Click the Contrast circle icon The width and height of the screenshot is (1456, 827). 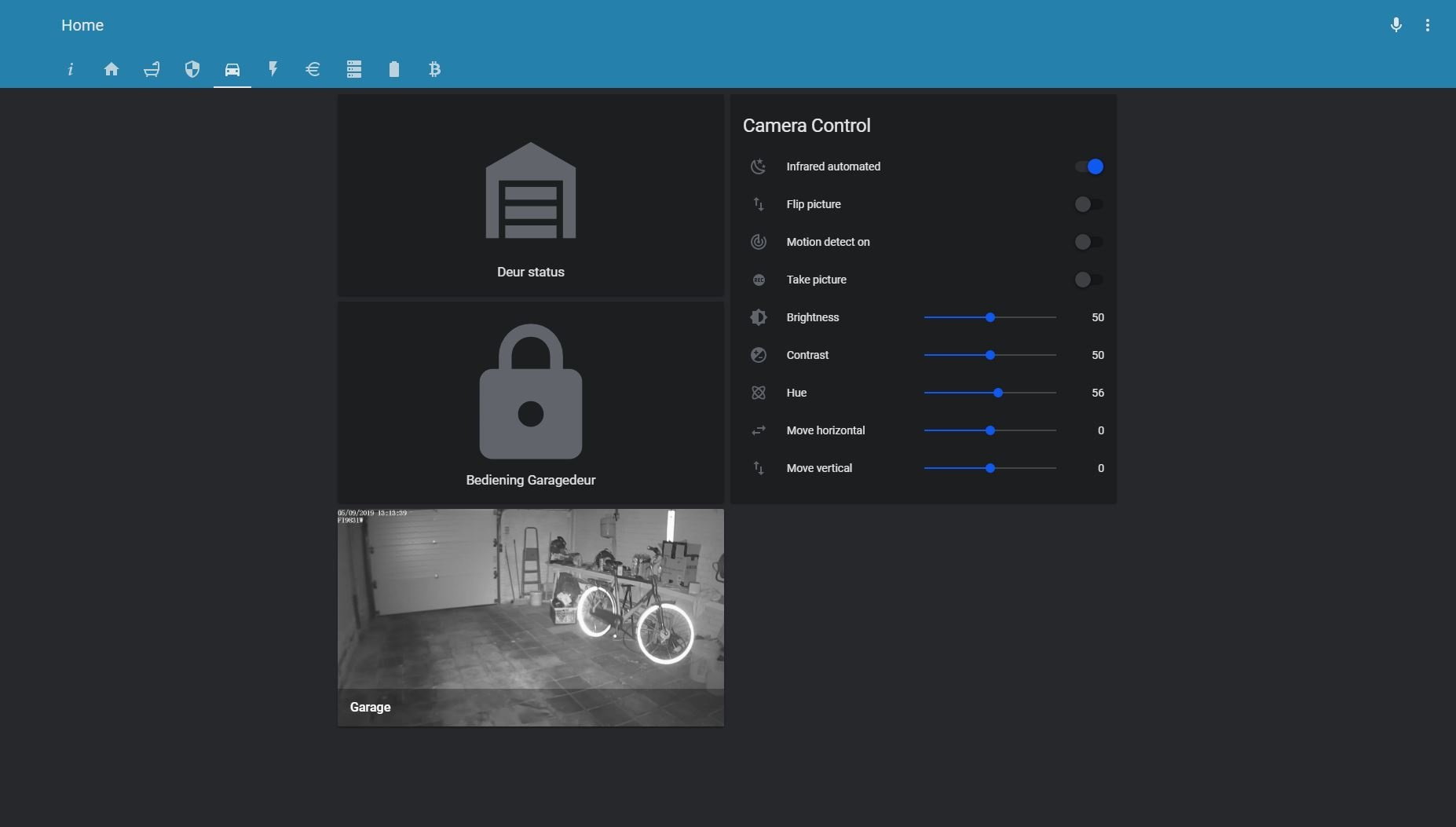(x=759, y=355)
